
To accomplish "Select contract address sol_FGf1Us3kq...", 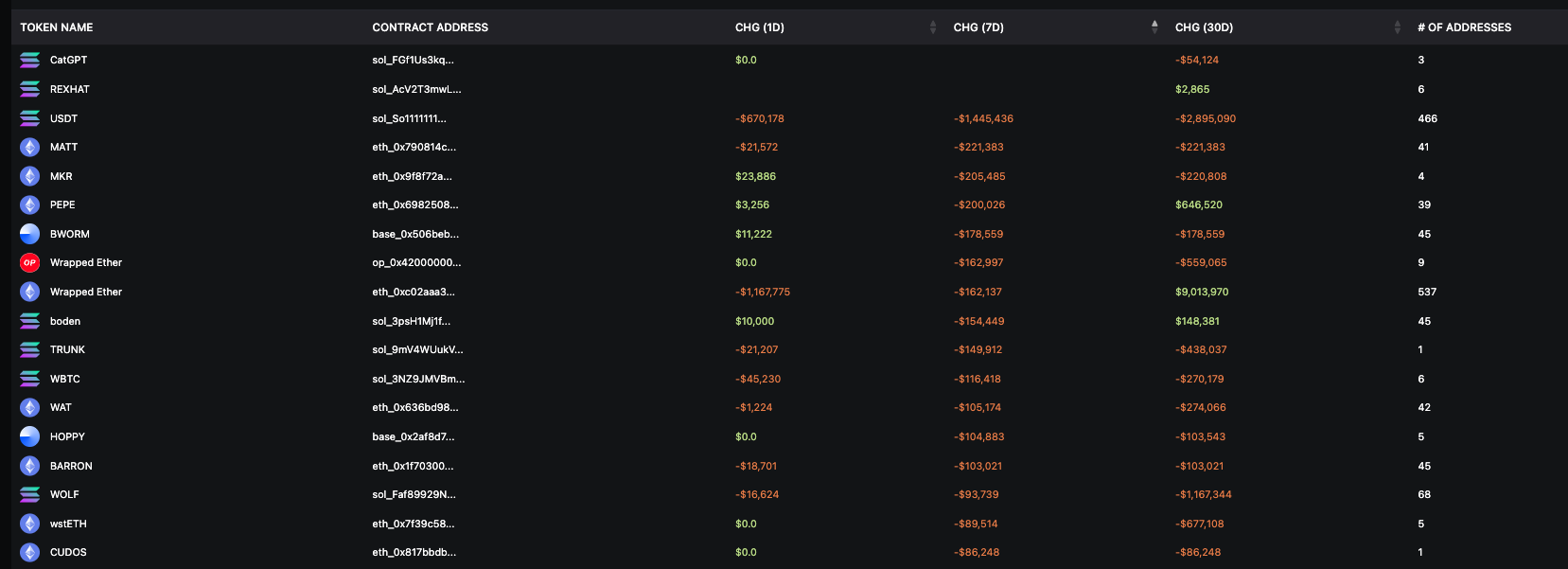I will pyautogui.click(x=413, y=60).
